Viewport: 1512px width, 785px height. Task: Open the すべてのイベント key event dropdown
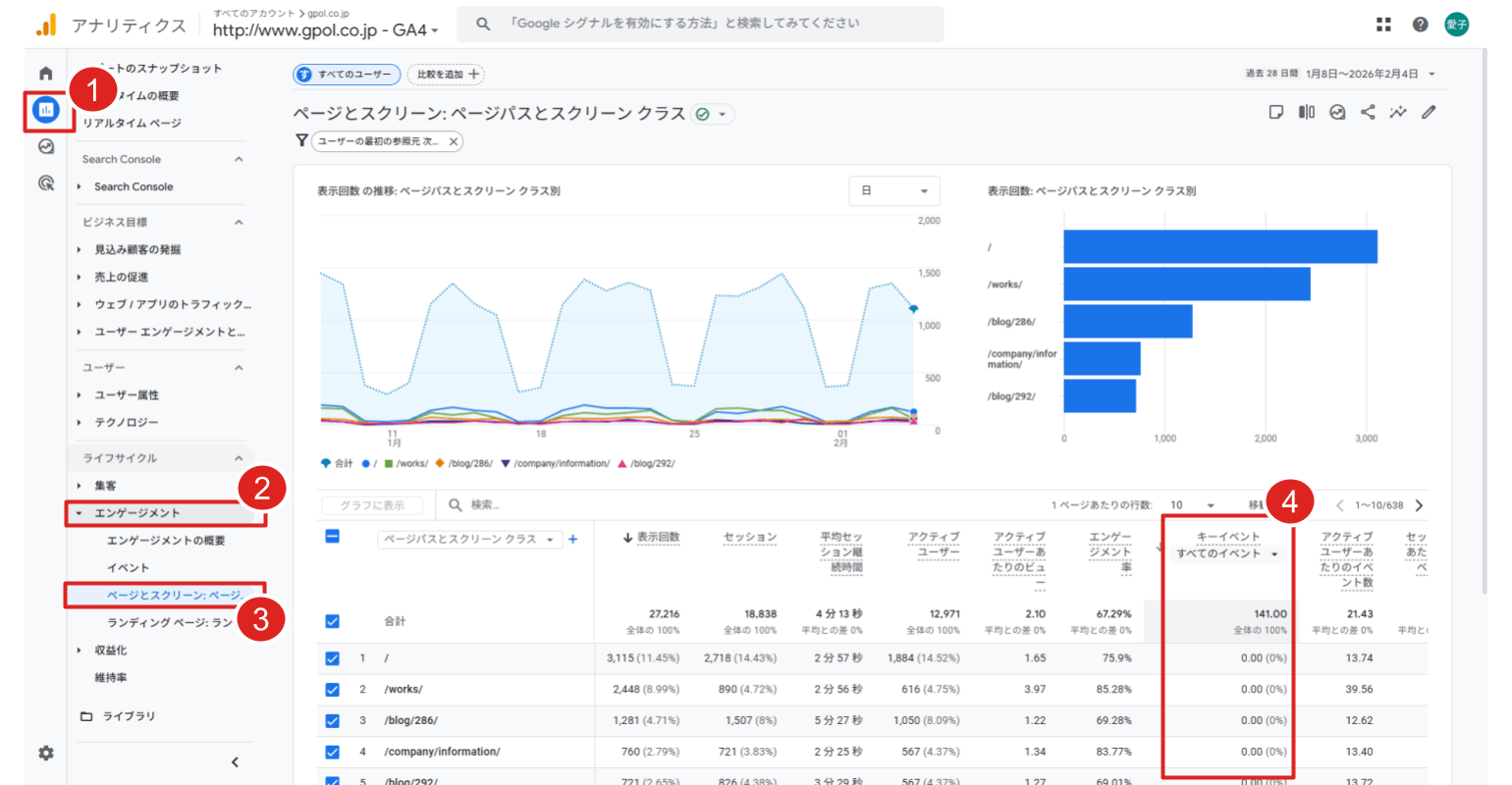coord(1227,554)
